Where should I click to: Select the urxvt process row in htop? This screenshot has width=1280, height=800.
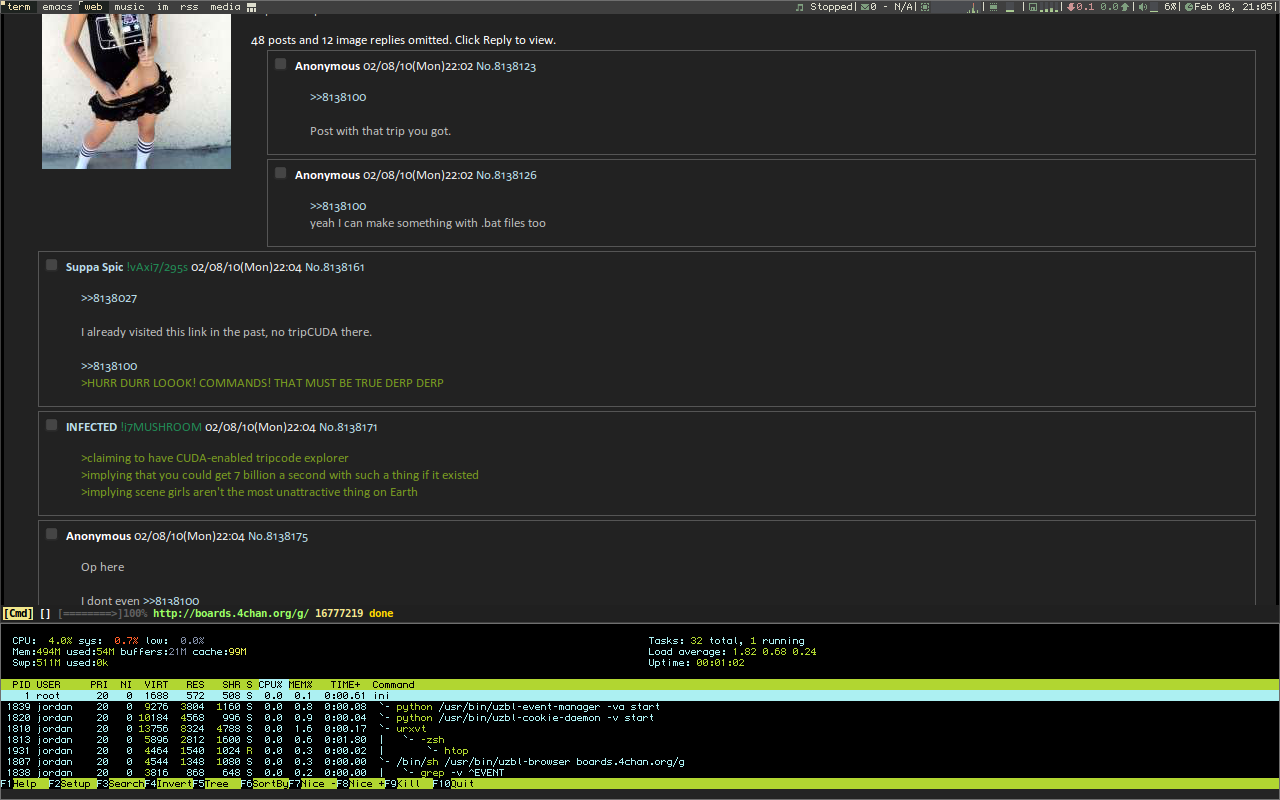[640, 729]
